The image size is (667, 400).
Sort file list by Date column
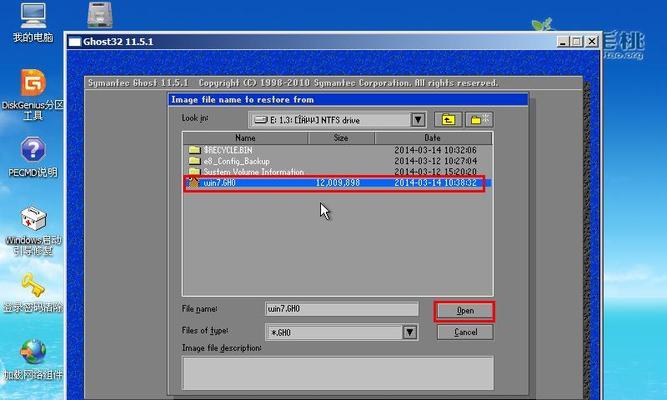[433, 138]
